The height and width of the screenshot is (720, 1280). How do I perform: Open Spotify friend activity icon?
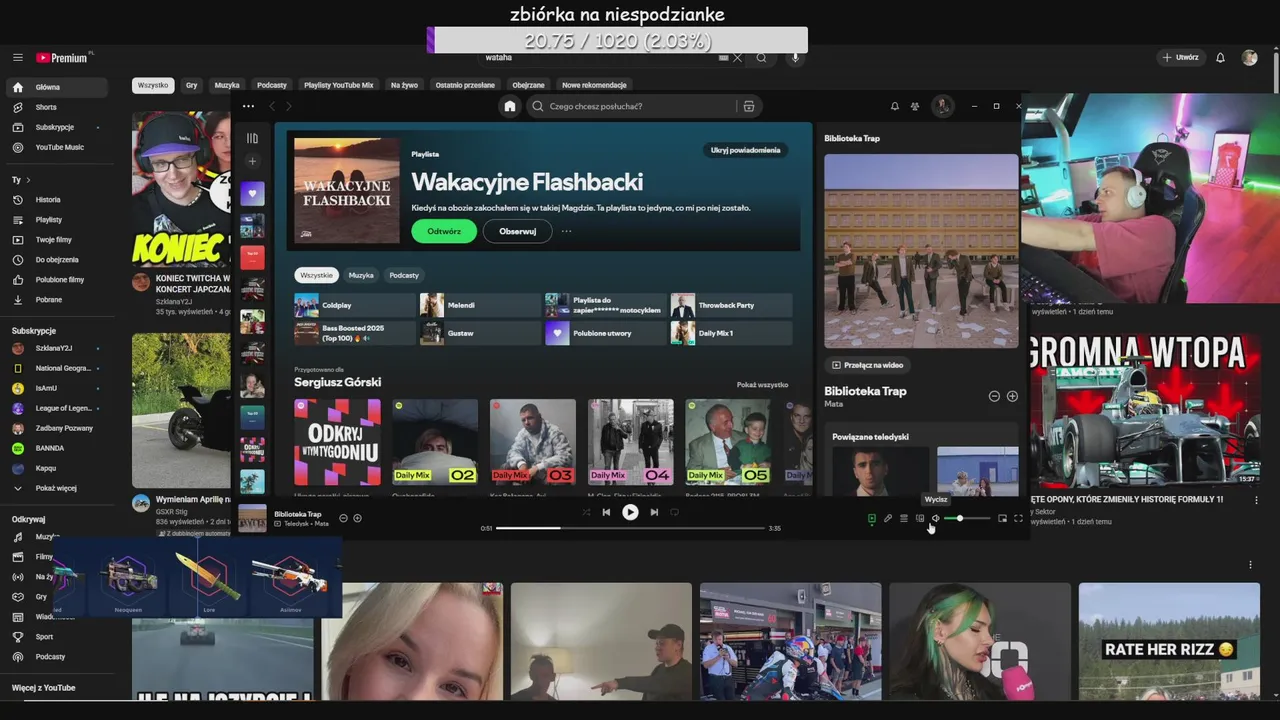915,106
